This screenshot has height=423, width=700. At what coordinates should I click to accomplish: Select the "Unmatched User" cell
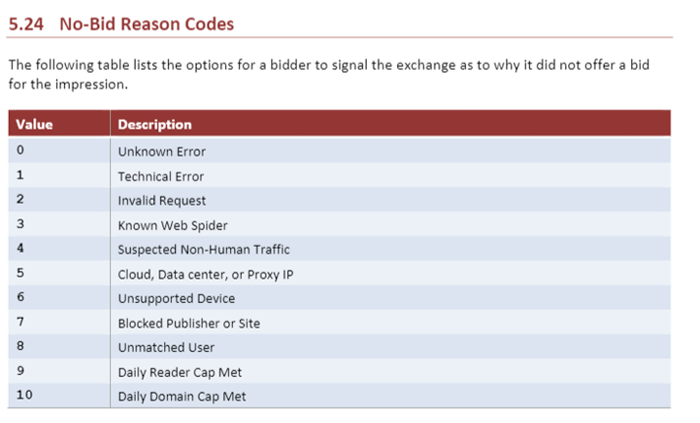click(166, 347)
